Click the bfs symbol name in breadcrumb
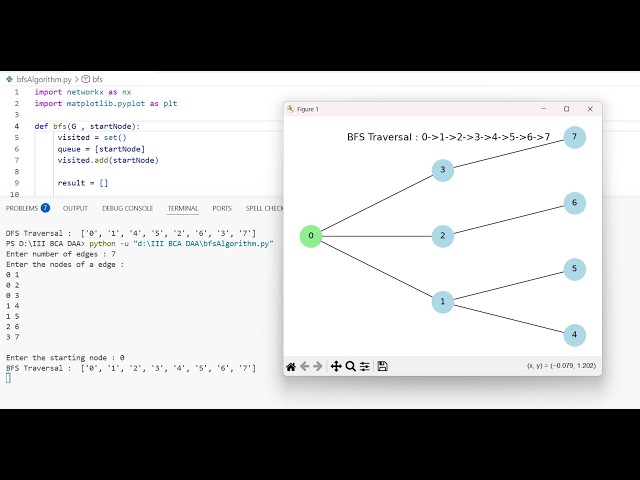The height and width of the screenshot is (480, 640). pos(98,79)
